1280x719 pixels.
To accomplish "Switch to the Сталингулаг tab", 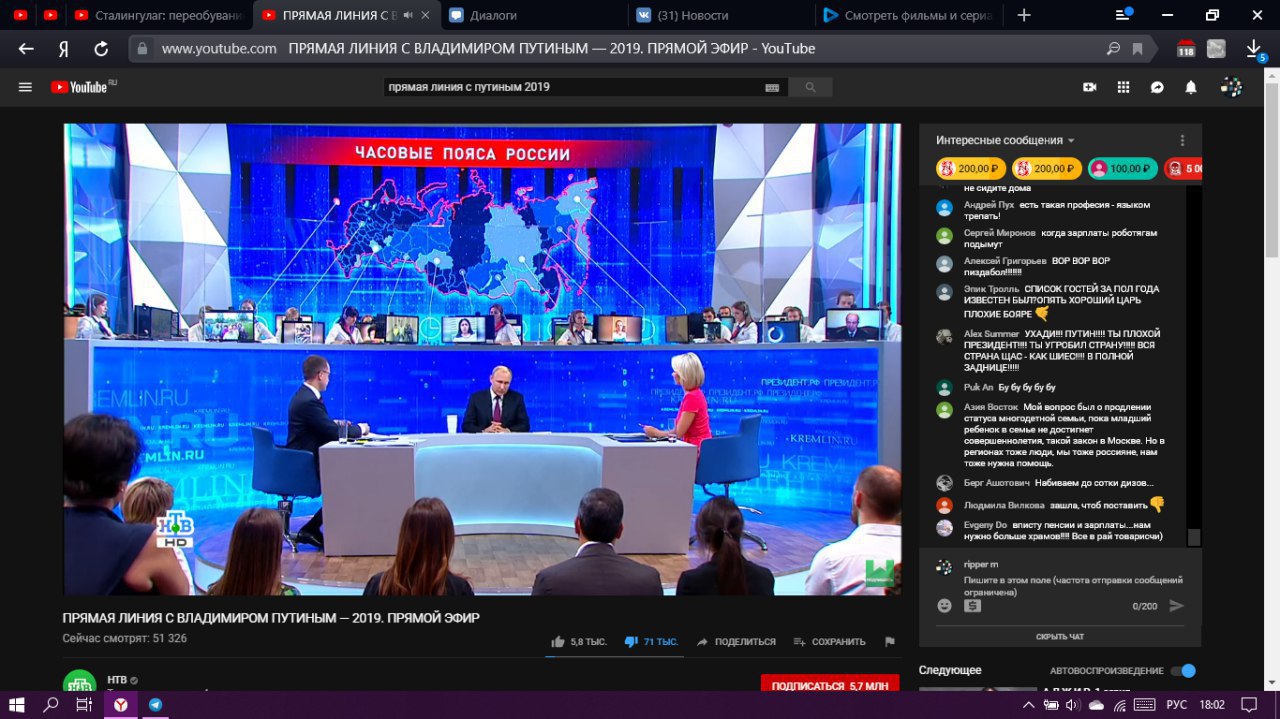I will coord(160,15).
